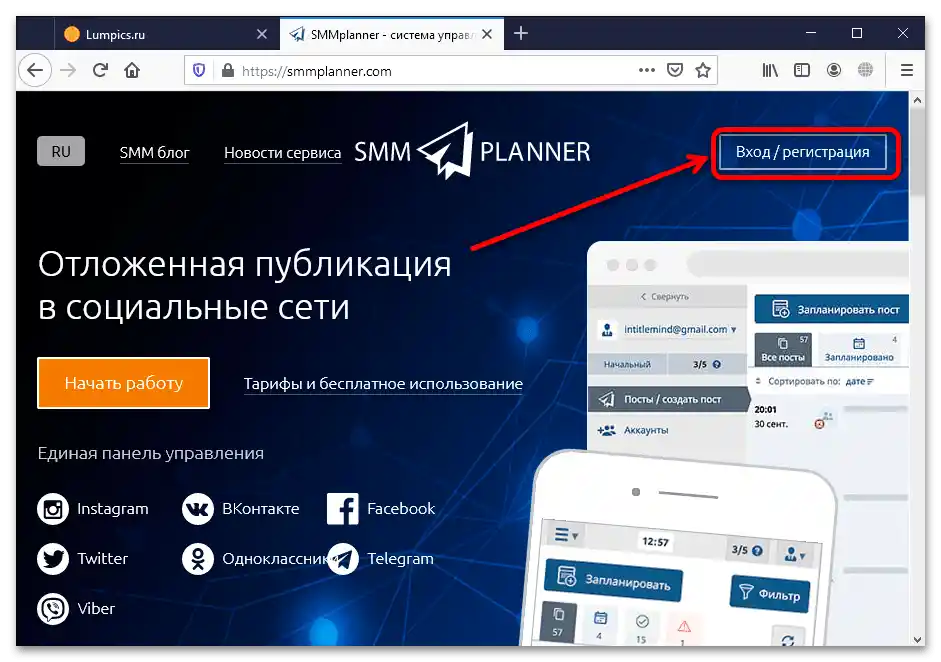Select the Facebook icon

(x=343, y=509)
